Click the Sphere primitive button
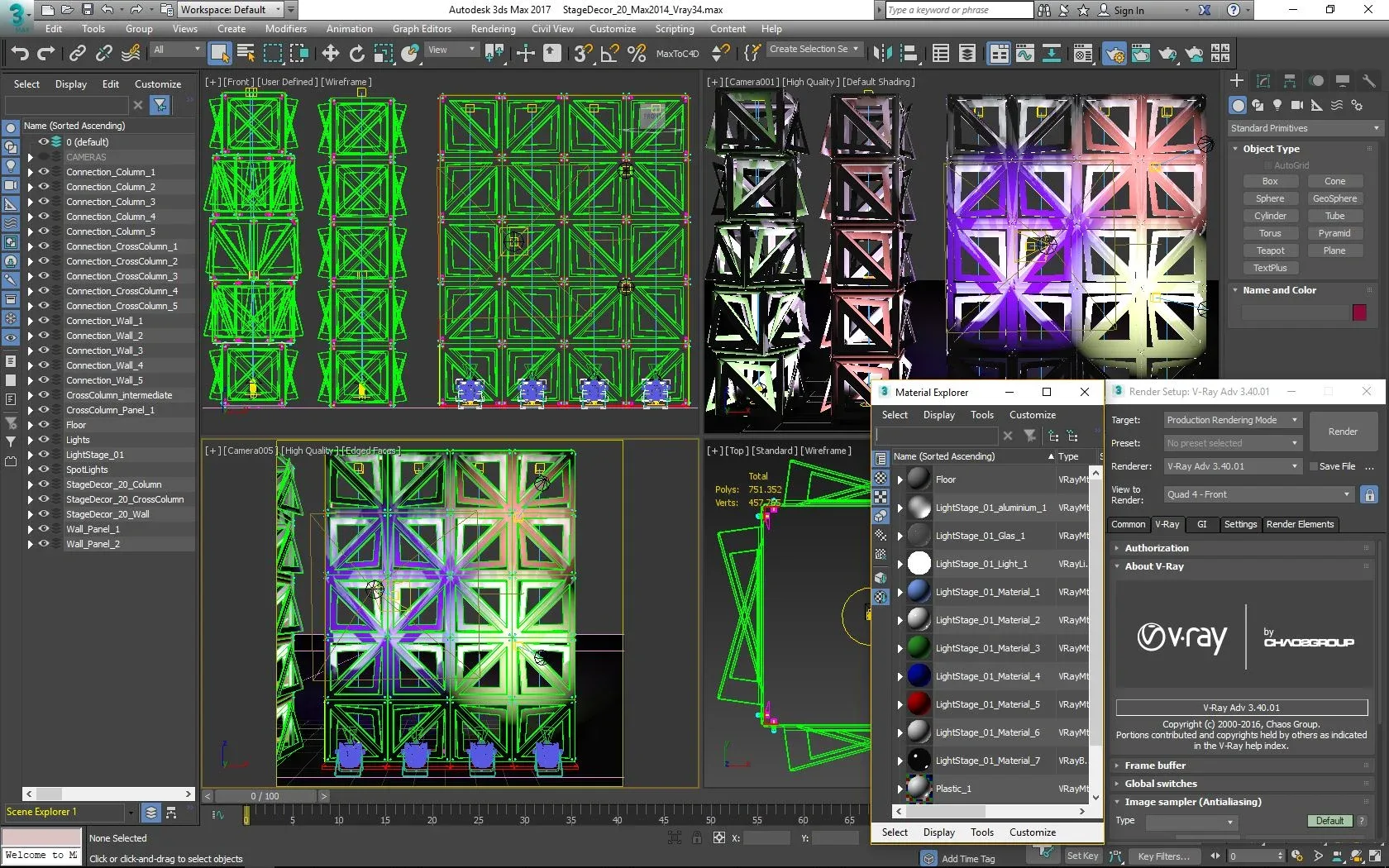The height and width of the screenshot is (868, 1389). tap(1270, 198)
